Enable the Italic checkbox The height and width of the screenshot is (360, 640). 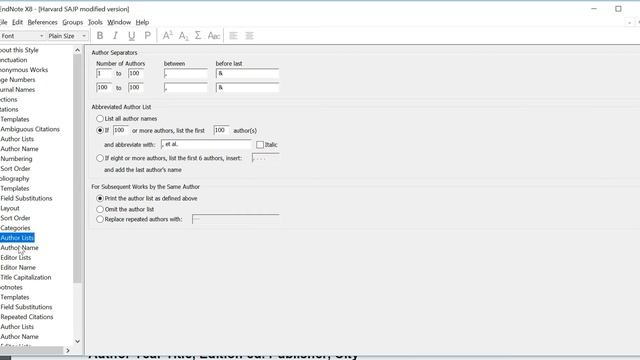click(260, 145)
